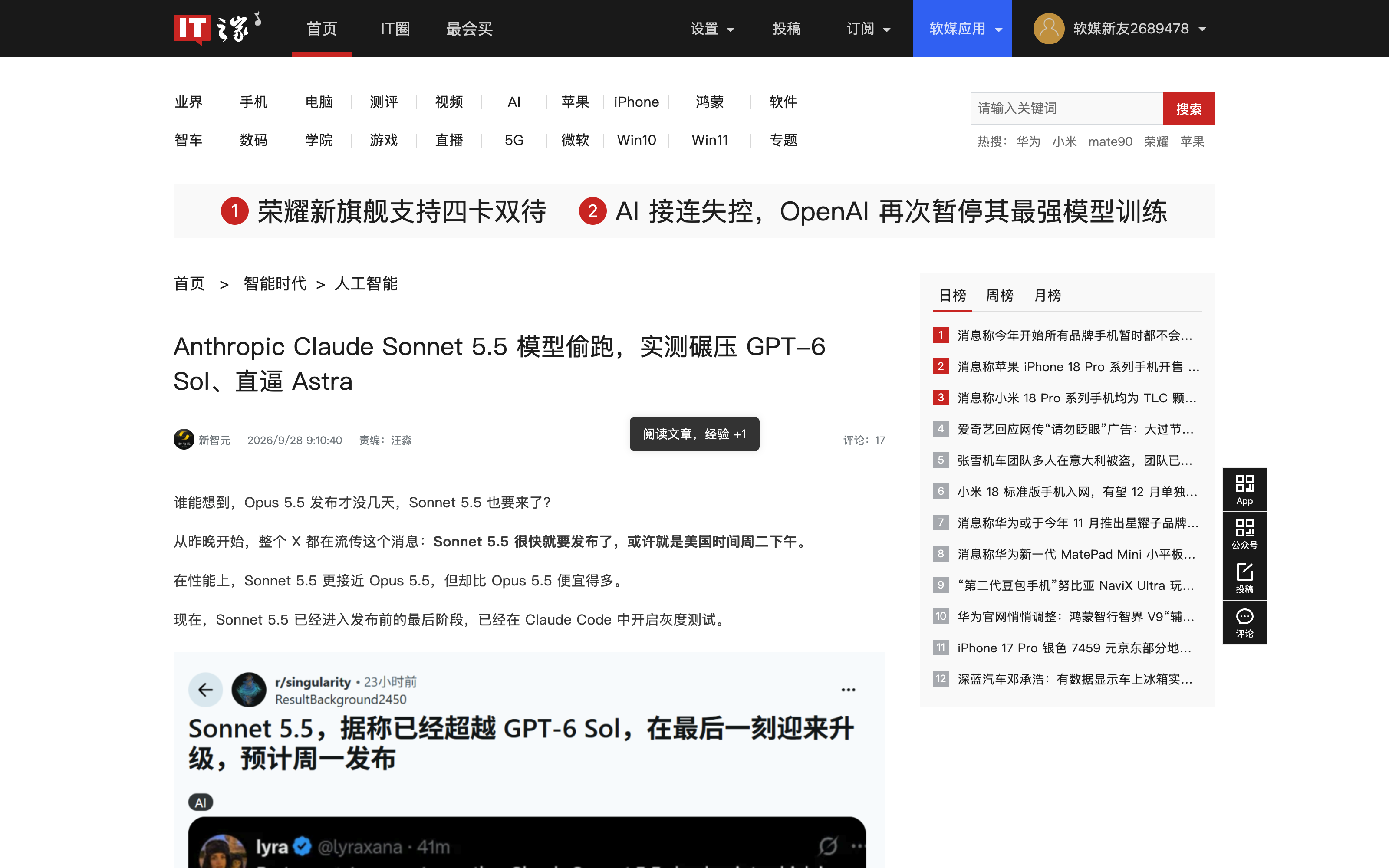Viewport: 1389px width, 868px height.
Task: Open the 最会买 nav item
Action: (x=469, y=29)
